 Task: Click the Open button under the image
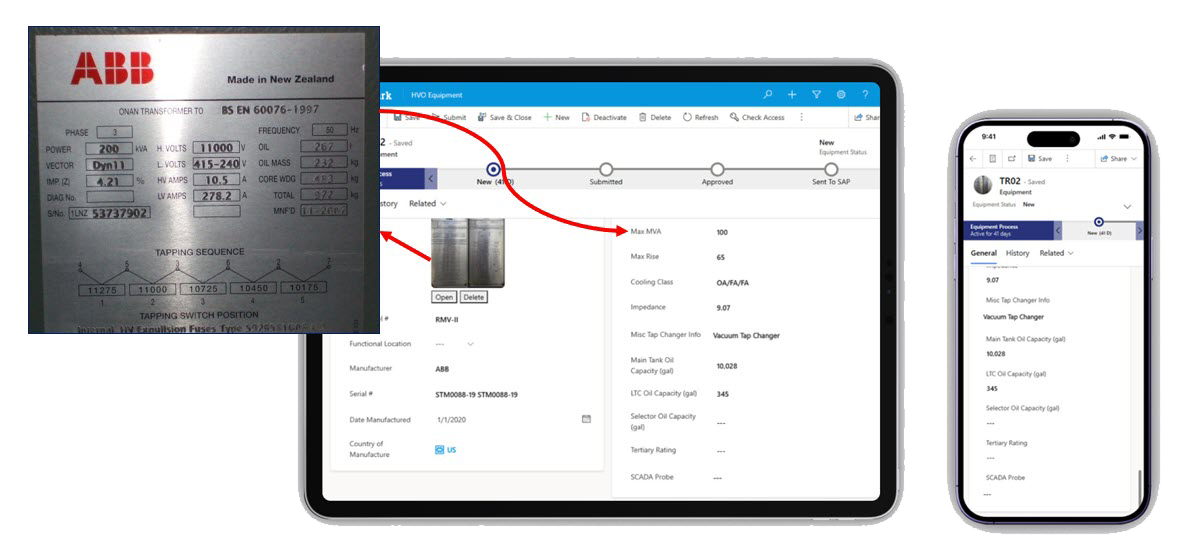pyautogui.click(x=444, y=297)
